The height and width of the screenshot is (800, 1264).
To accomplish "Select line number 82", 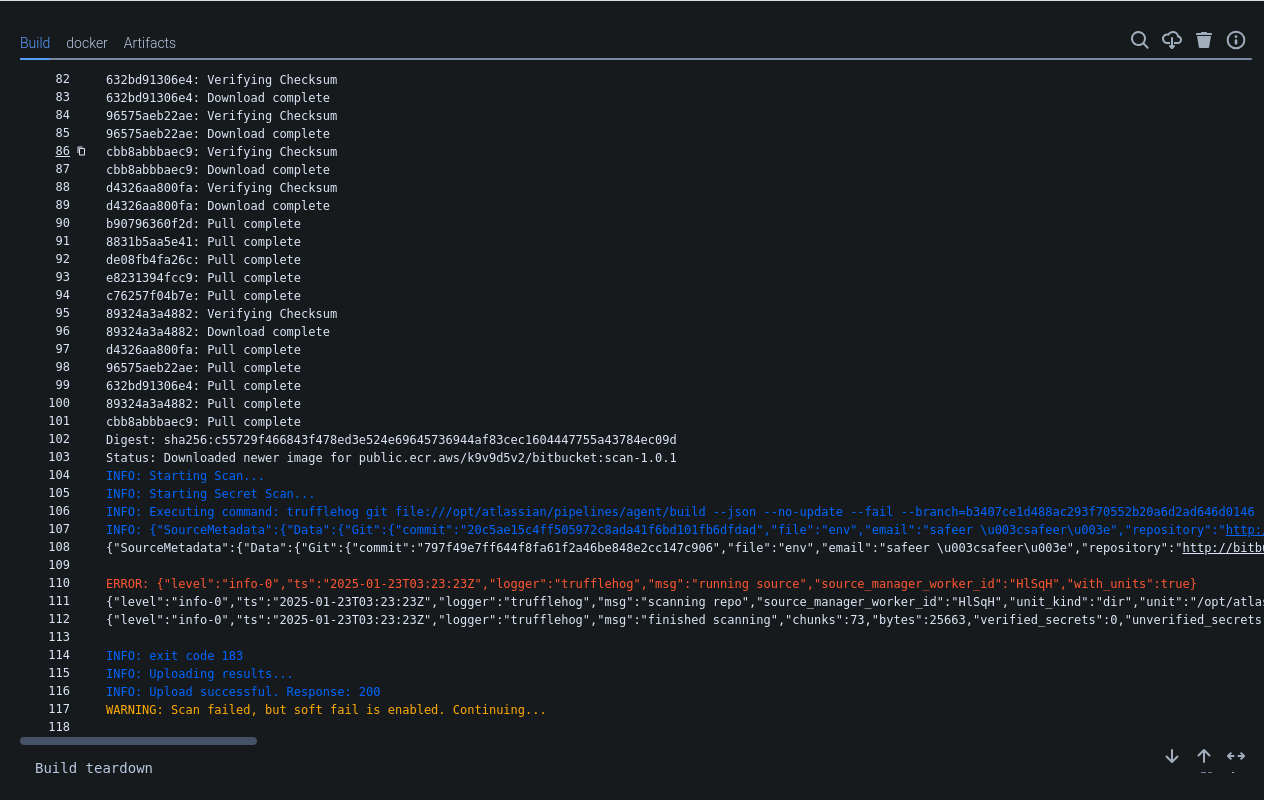I will pyautogui.click(x=62, y=80).
